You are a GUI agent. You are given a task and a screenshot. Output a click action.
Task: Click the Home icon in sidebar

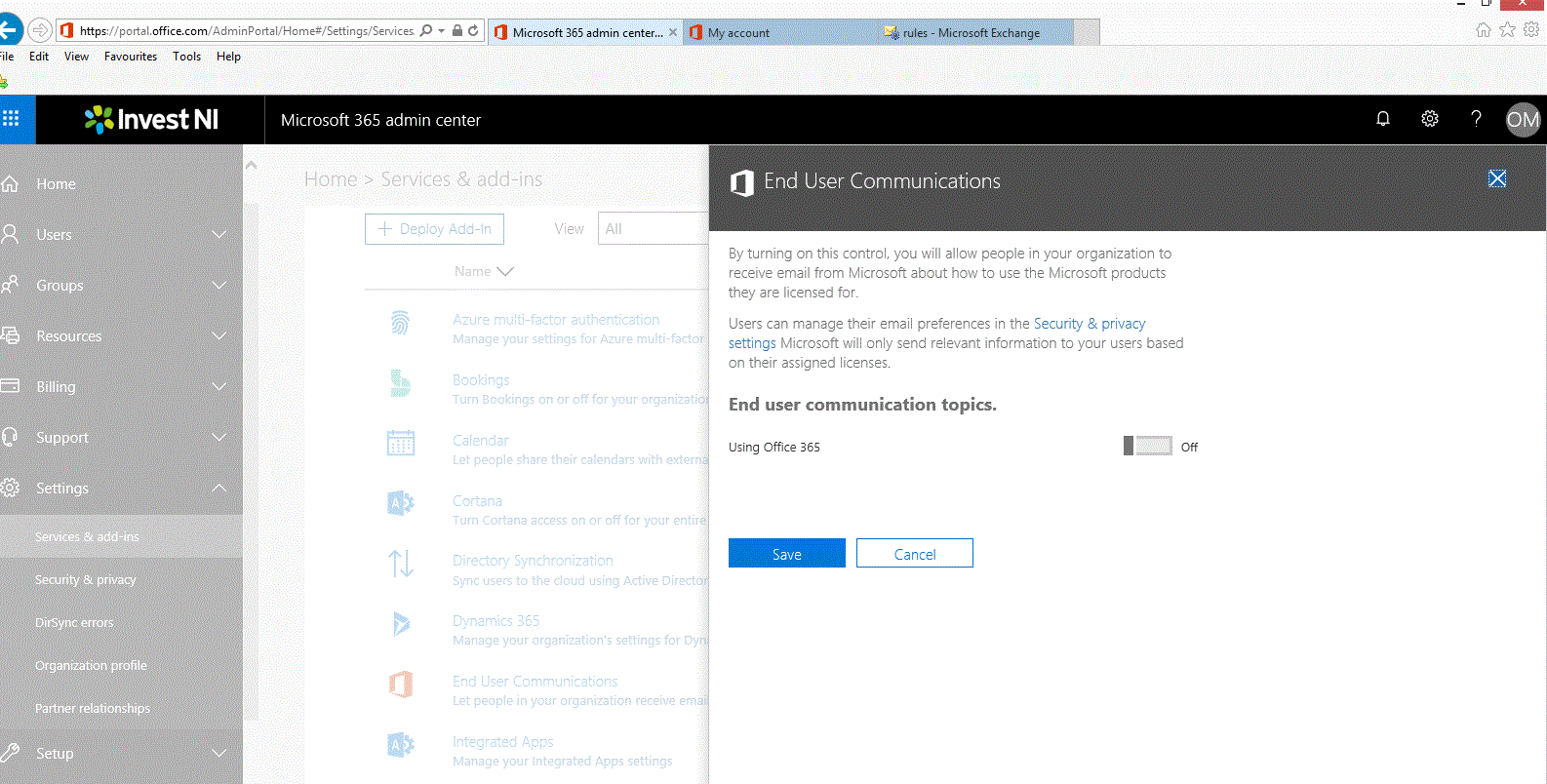[x=10, y=184]
